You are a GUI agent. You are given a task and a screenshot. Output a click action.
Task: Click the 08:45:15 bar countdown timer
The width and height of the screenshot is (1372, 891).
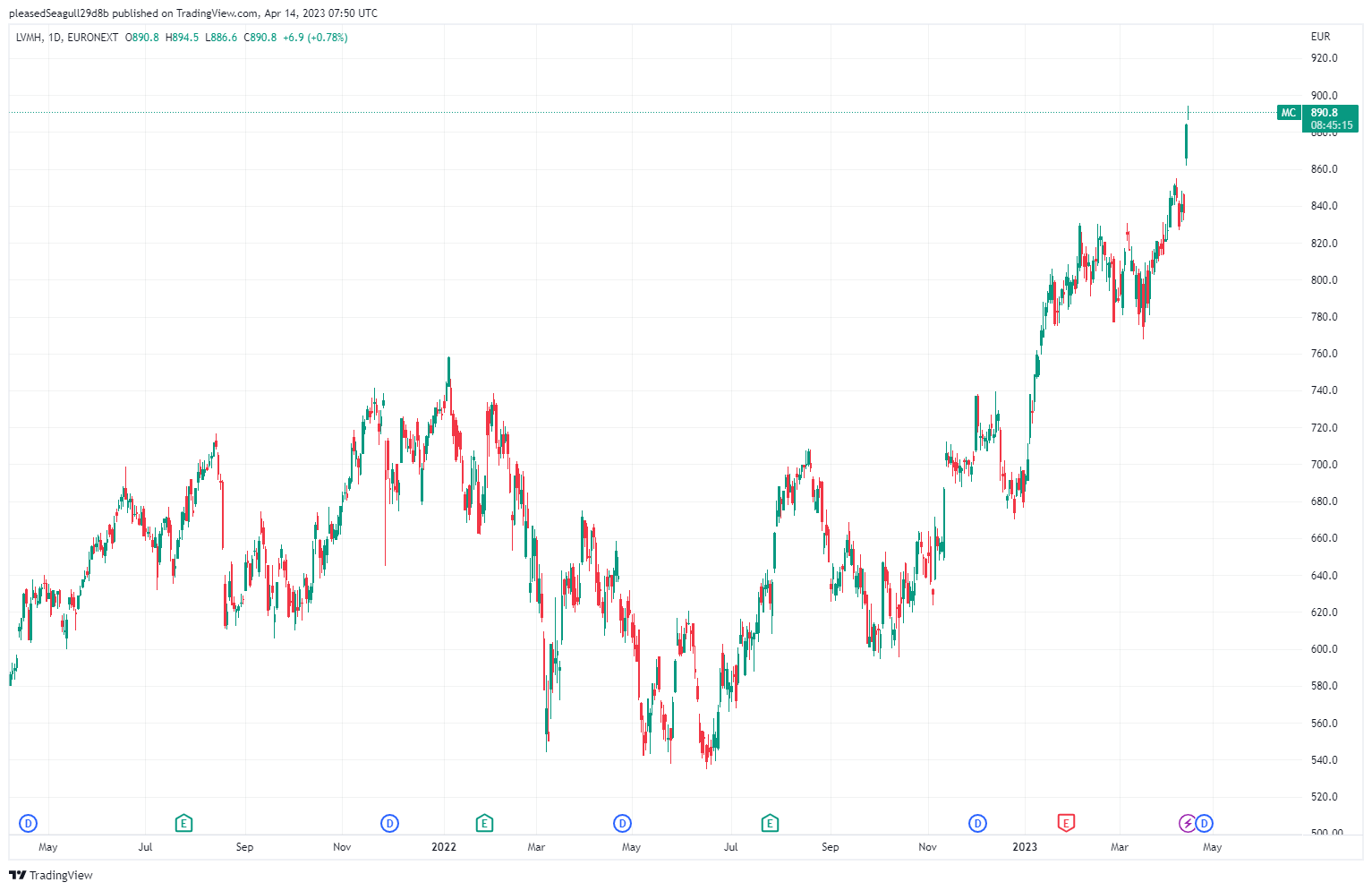pyautogui.click(x=1332, y=125)
